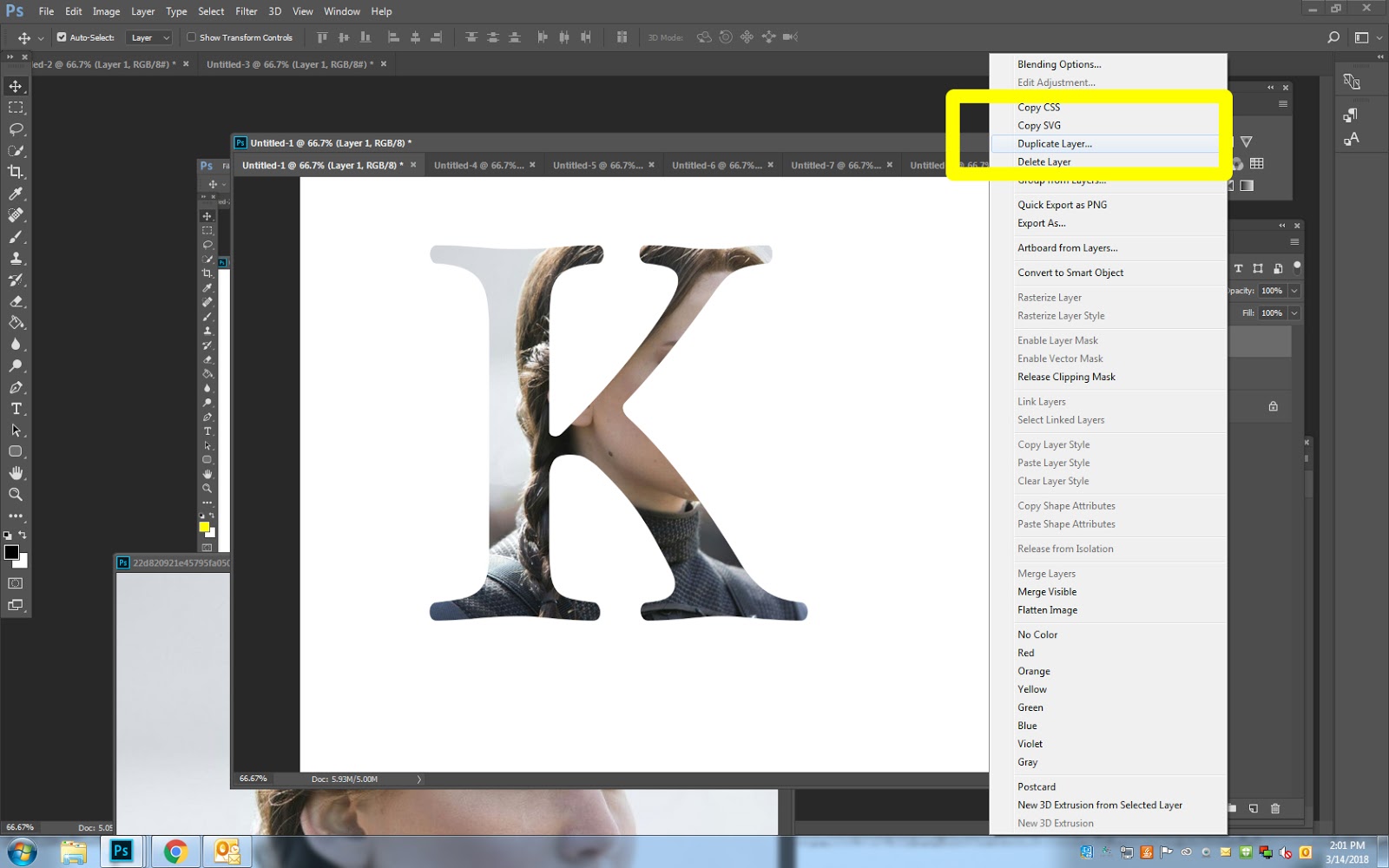The image size is (1389, 868).
Task: Choose Duplicate Layer from context menu
Action: (x=1055, y=144)
